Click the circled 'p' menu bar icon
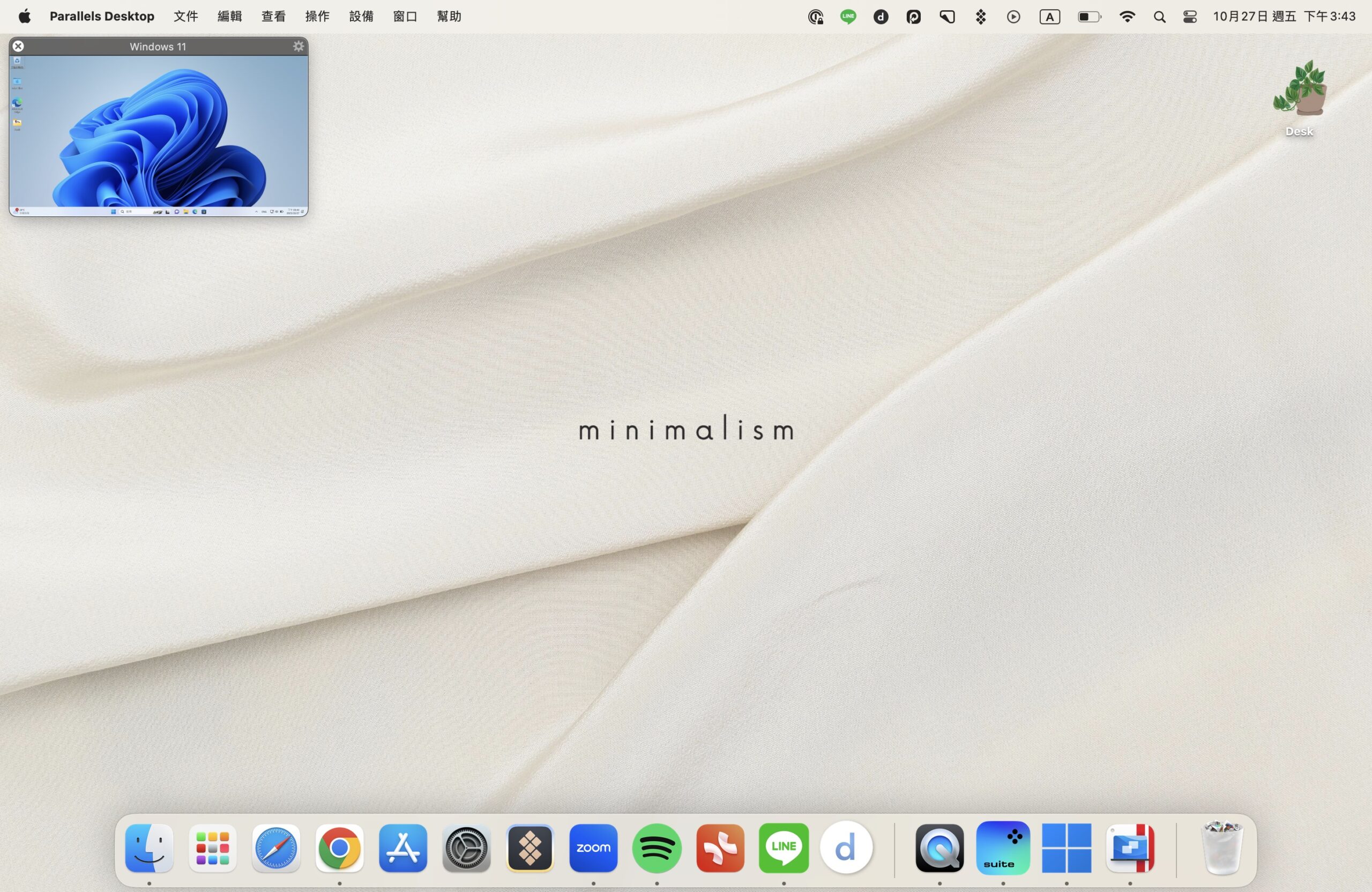 point(914,17)
